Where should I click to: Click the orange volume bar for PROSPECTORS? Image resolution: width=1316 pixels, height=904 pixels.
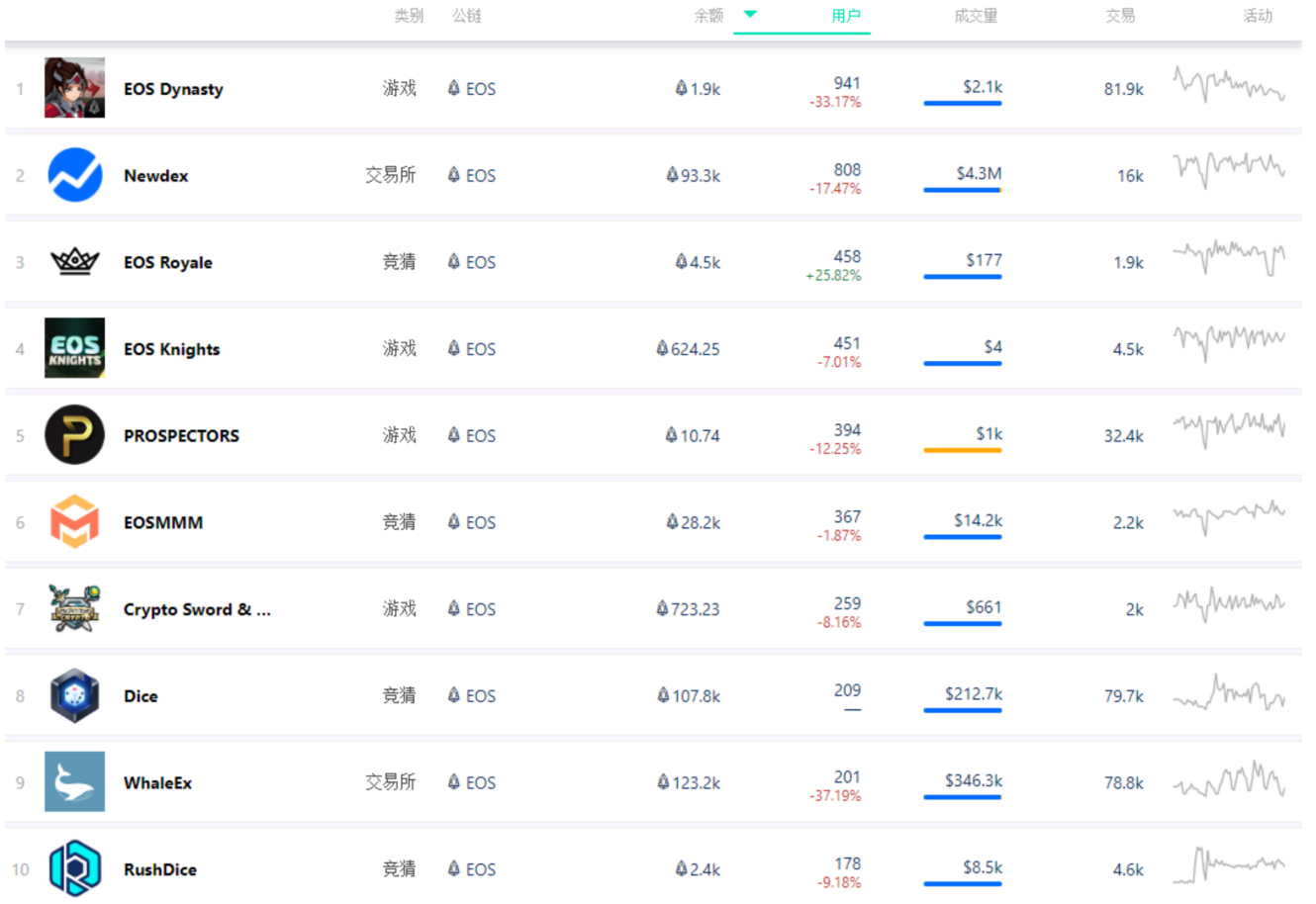[962, 451]
